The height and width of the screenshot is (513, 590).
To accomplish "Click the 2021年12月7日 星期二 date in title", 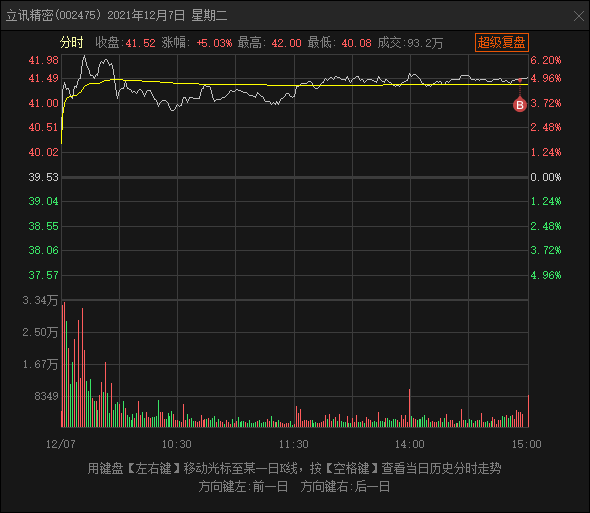I will click(167, 15).
